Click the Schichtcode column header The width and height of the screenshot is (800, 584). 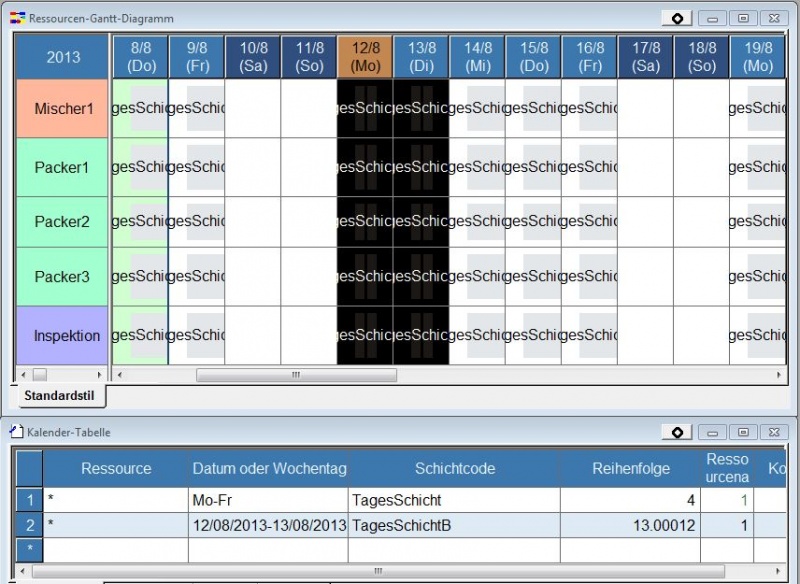(x=454, y=468)
